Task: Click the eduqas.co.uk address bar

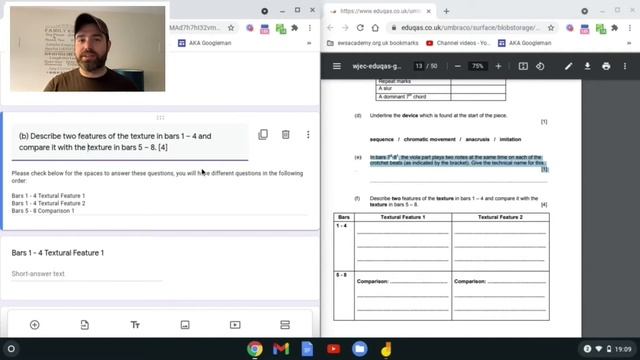Action: 470,28
